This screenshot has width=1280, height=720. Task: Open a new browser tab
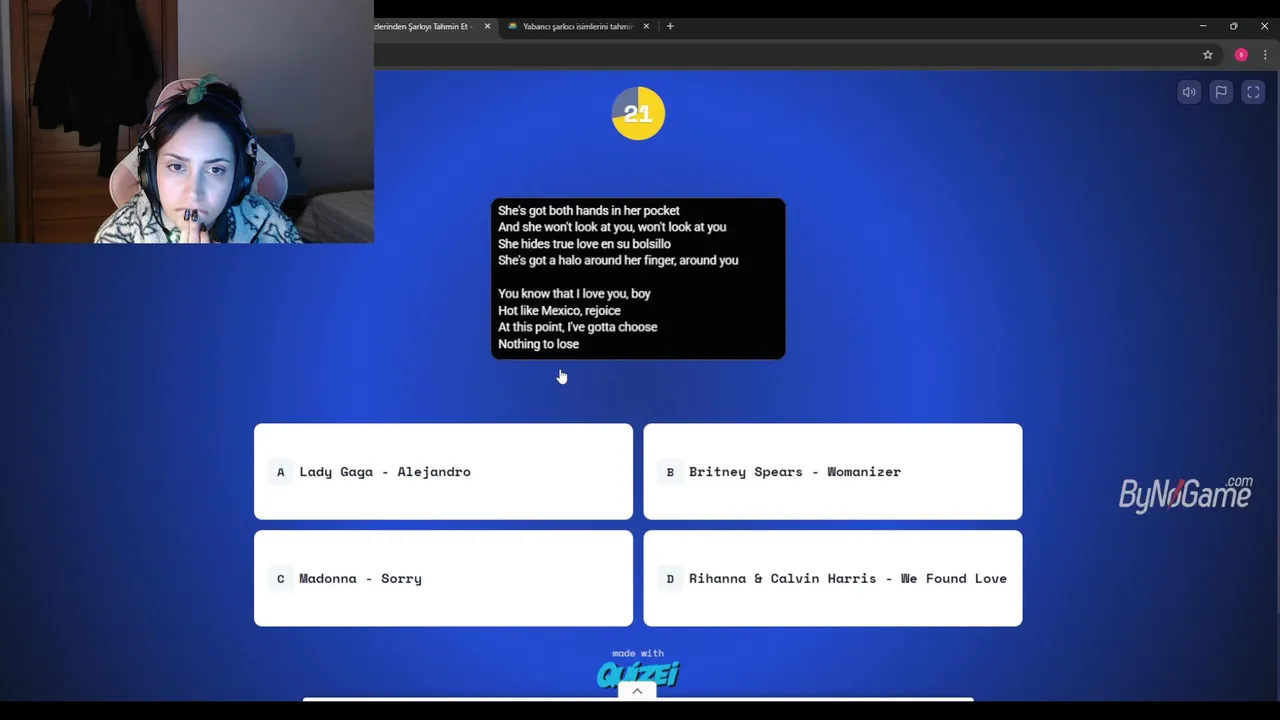(x=670, y=26)
